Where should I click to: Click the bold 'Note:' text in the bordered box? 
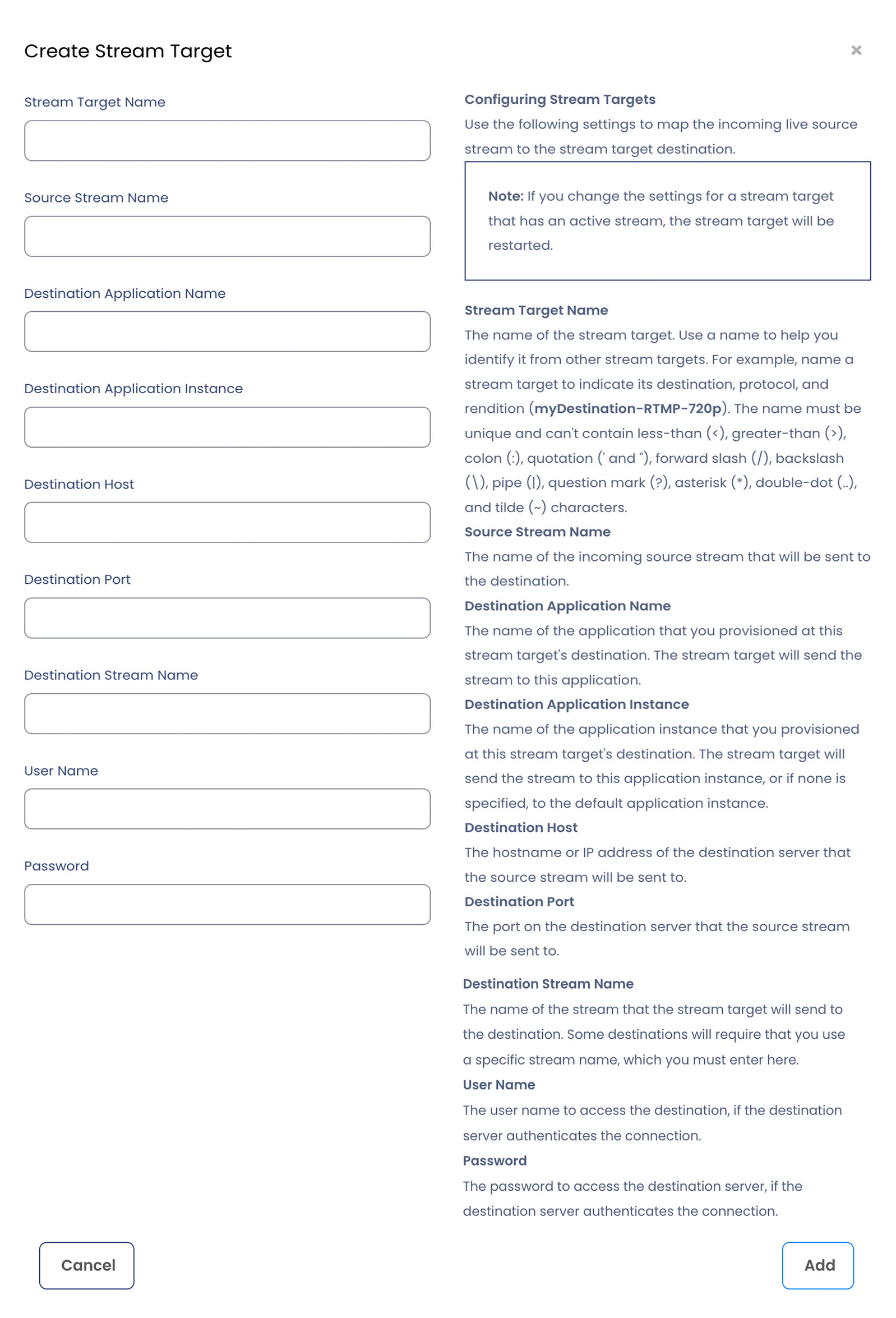[505, 196]
